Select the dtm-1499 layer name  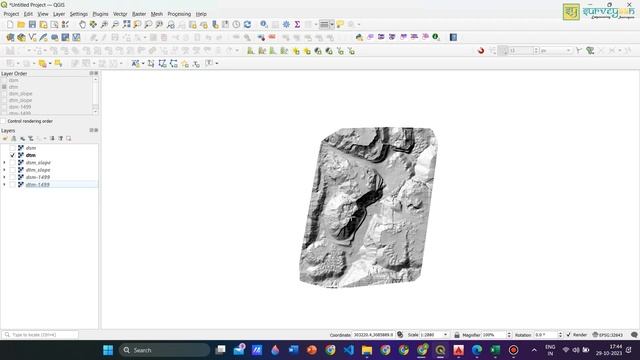tap(38, 184)
